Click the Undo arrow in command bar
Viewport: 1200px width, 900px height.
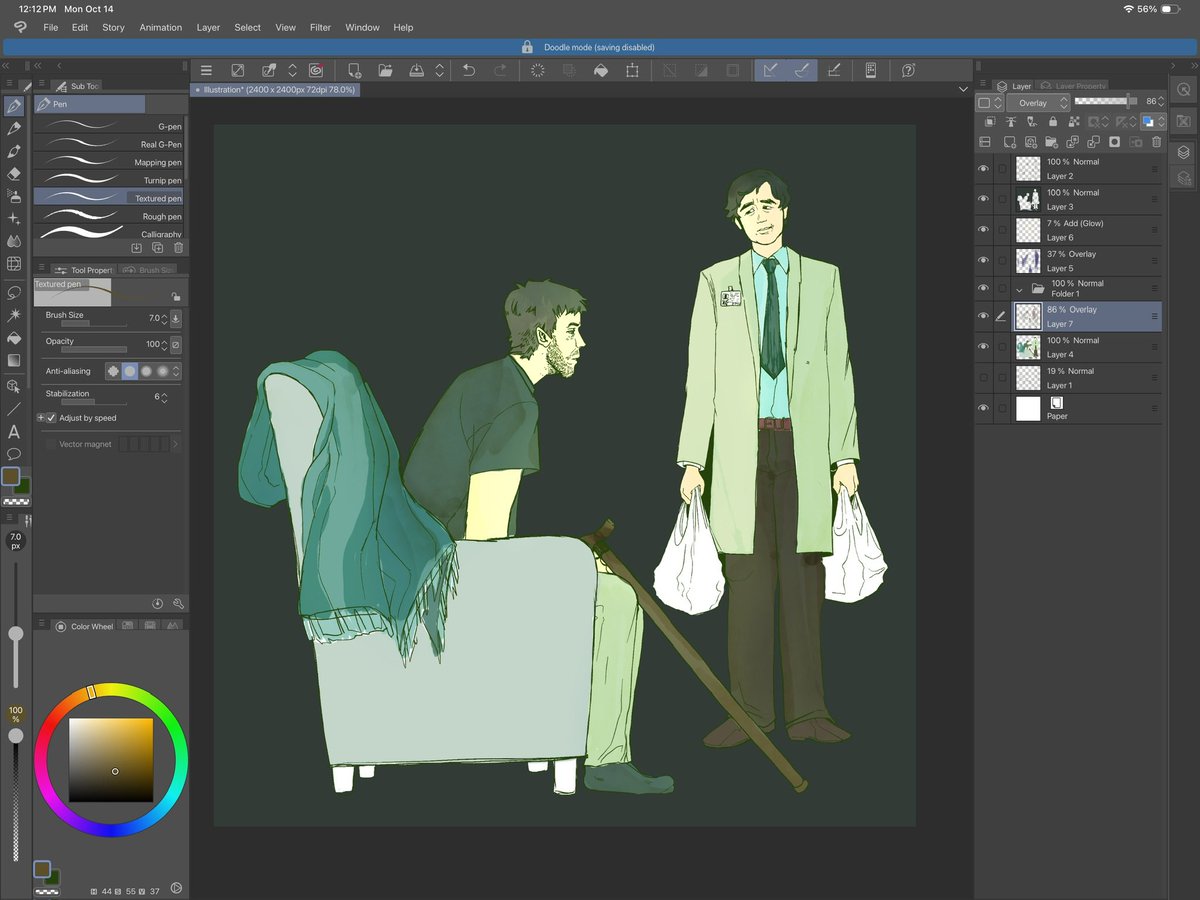469,70
